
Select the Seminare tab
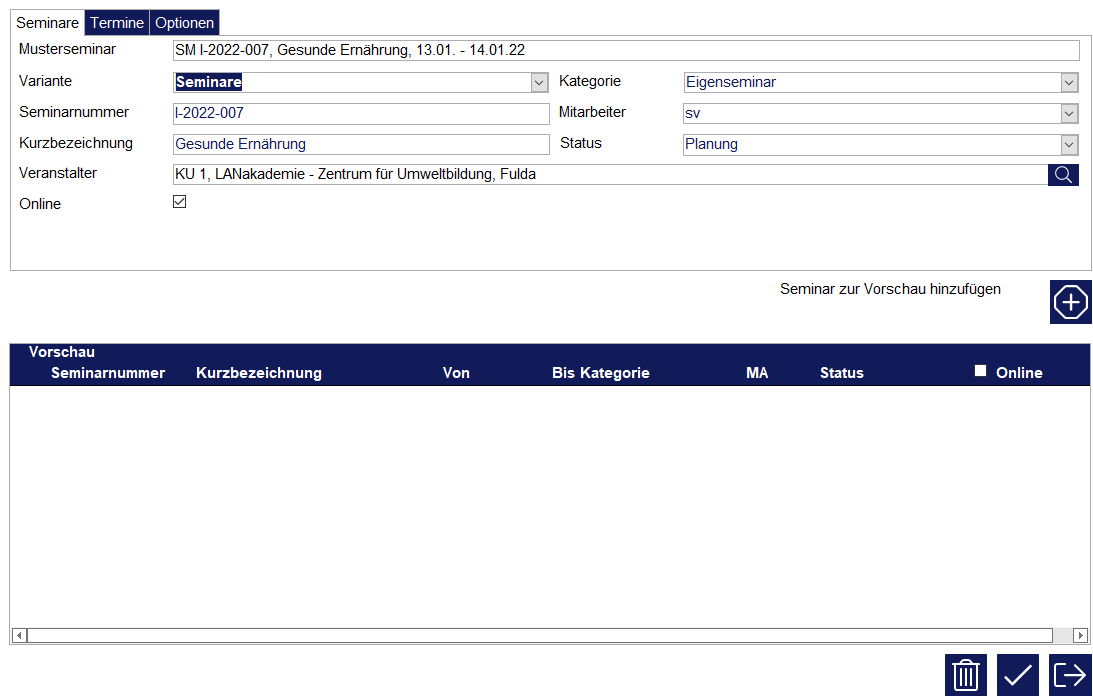47,22
